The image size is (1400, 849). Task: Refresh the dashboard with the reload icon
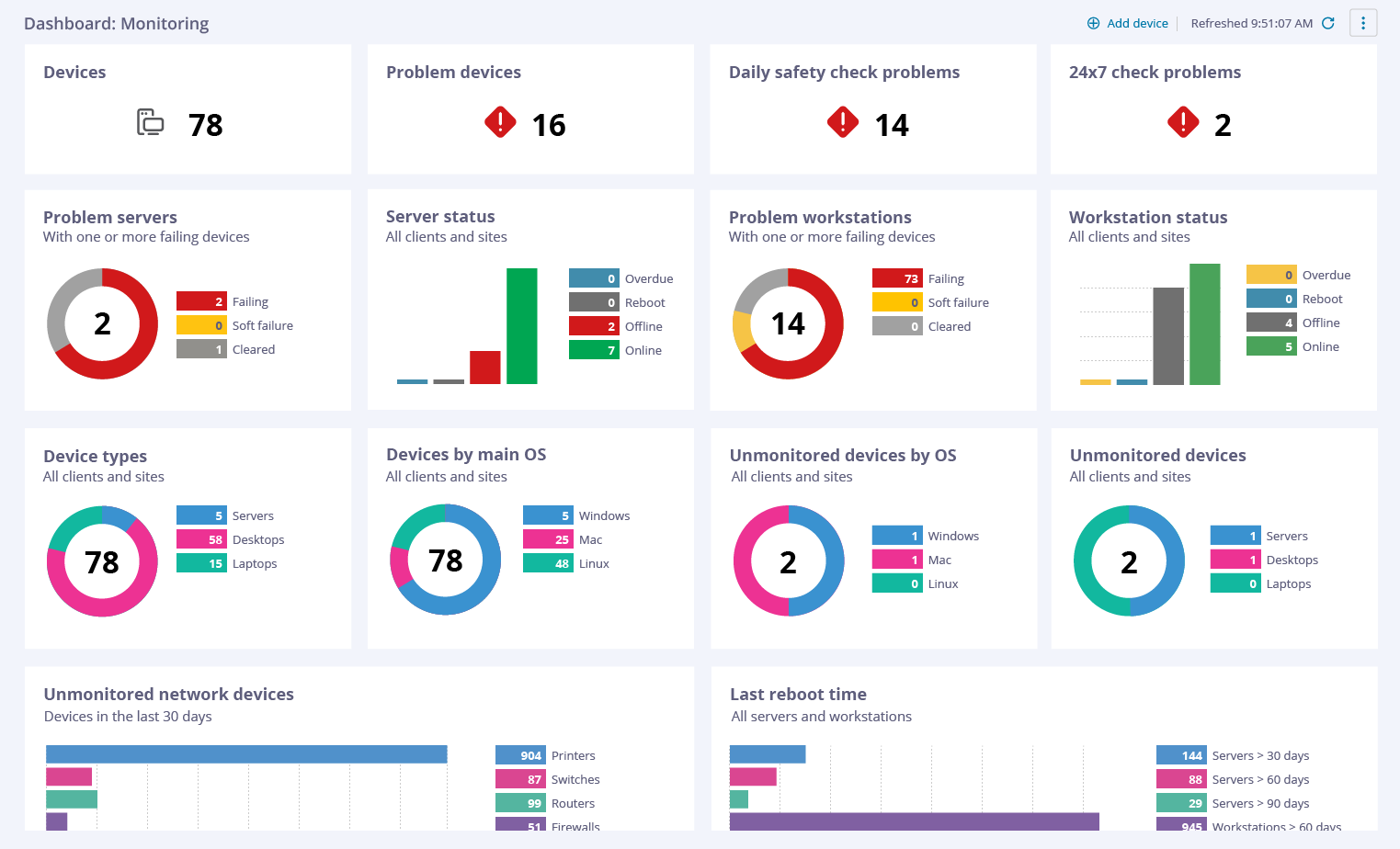point(1328,23)
